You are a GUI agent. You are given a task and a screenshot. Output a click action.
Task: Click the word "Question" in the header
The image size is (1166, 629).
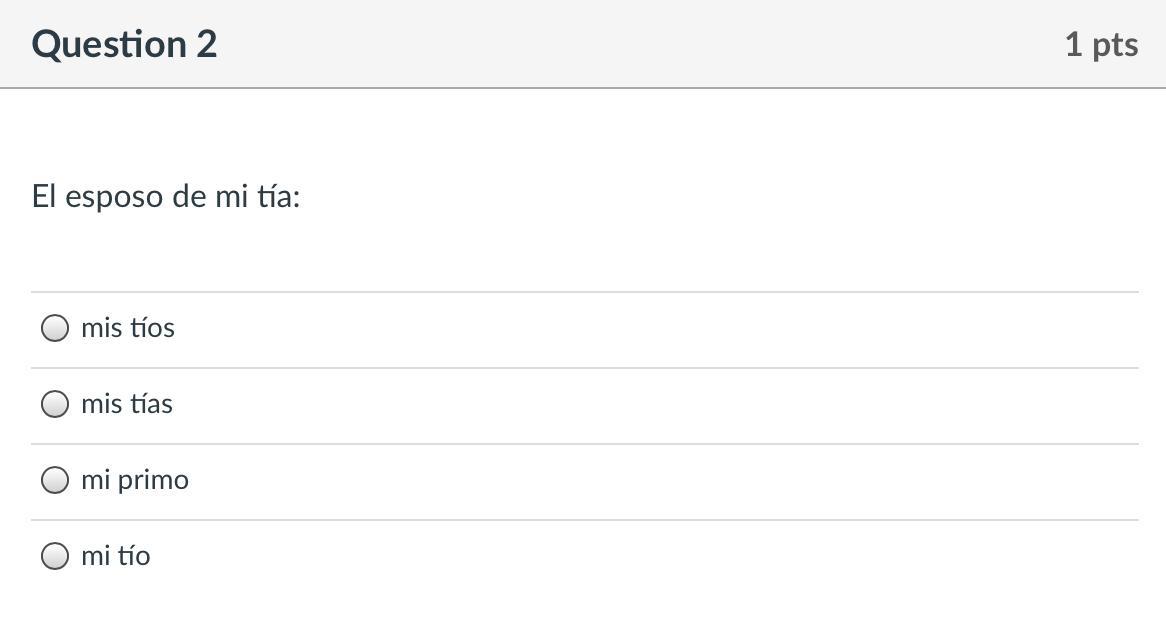[x=109, y=44]
